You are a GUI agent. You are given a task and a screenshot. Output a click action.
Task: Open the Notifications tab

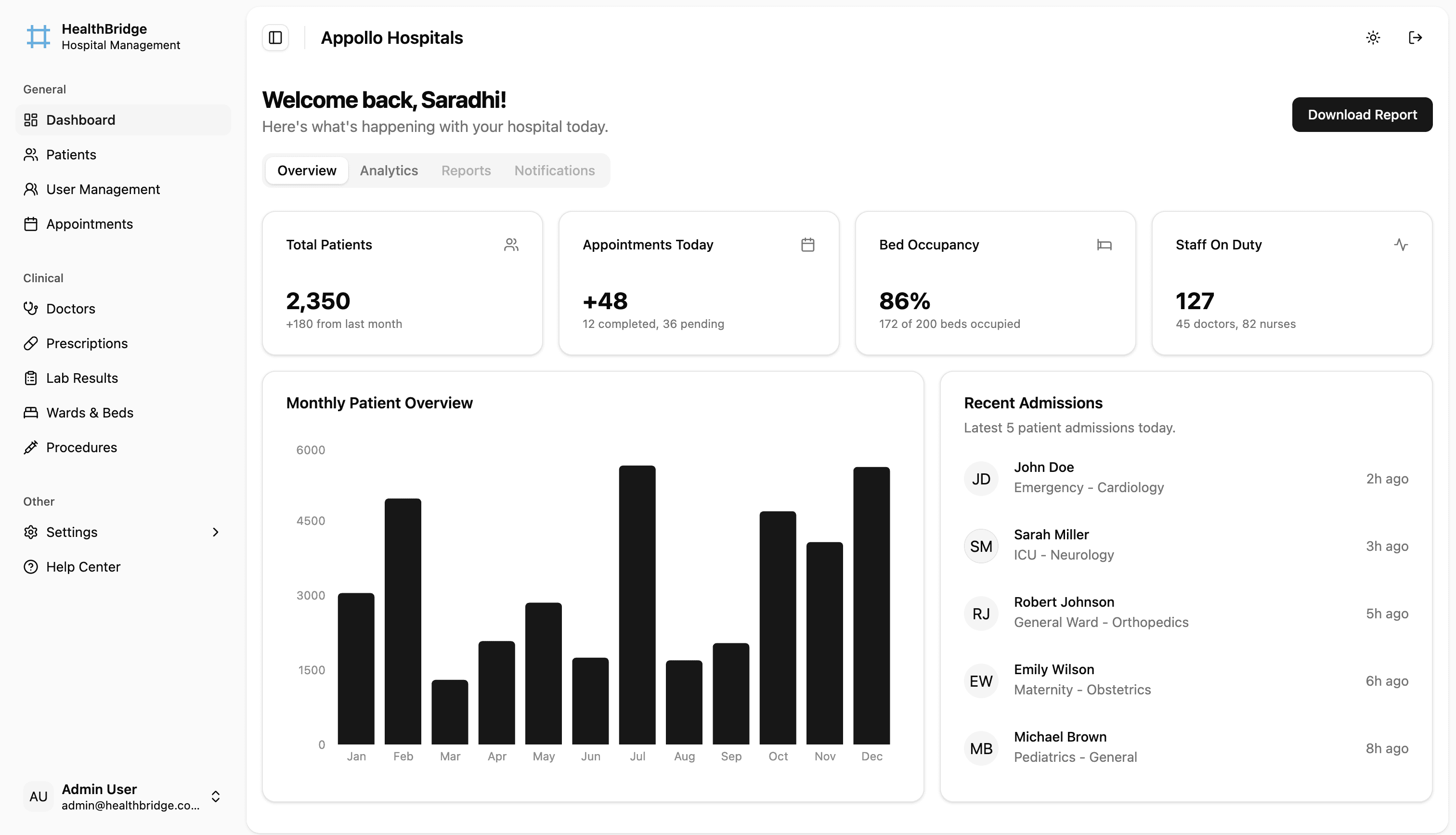click(554, 170)
